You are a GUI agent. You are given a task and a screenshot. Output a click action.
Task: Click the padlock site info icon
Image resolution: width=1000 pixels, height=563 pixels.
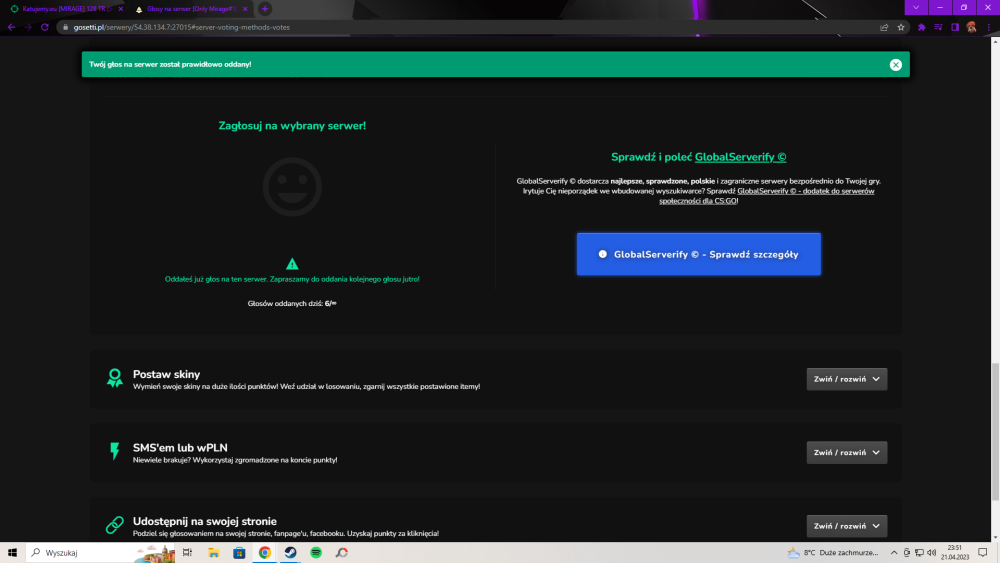(65, 27)
